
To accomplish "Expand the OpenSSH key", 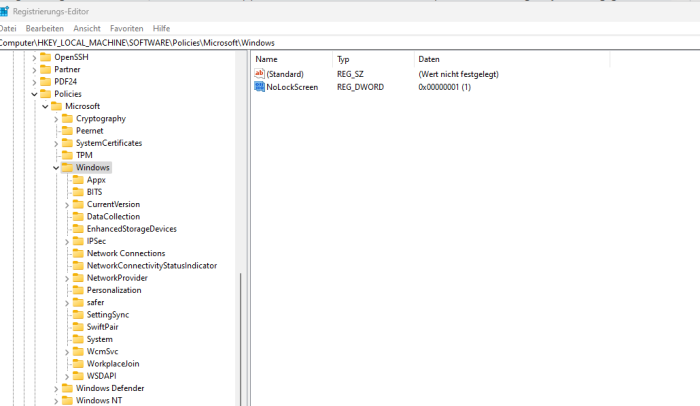I will click(x=34, y=58).
